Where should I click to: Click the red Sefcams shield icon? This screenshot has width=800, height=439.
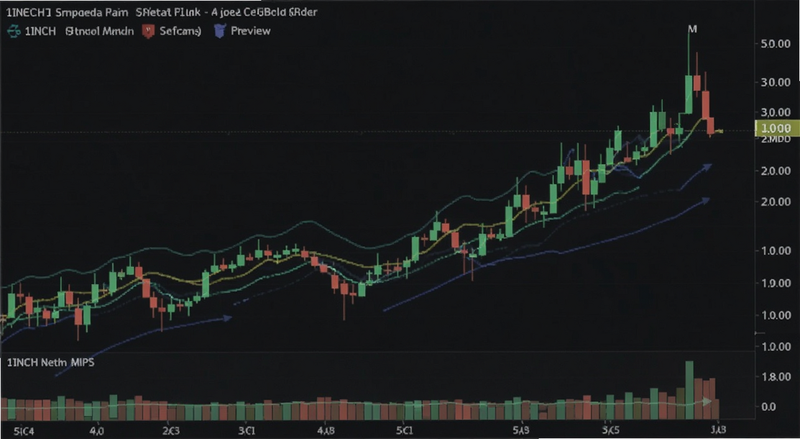148,31
